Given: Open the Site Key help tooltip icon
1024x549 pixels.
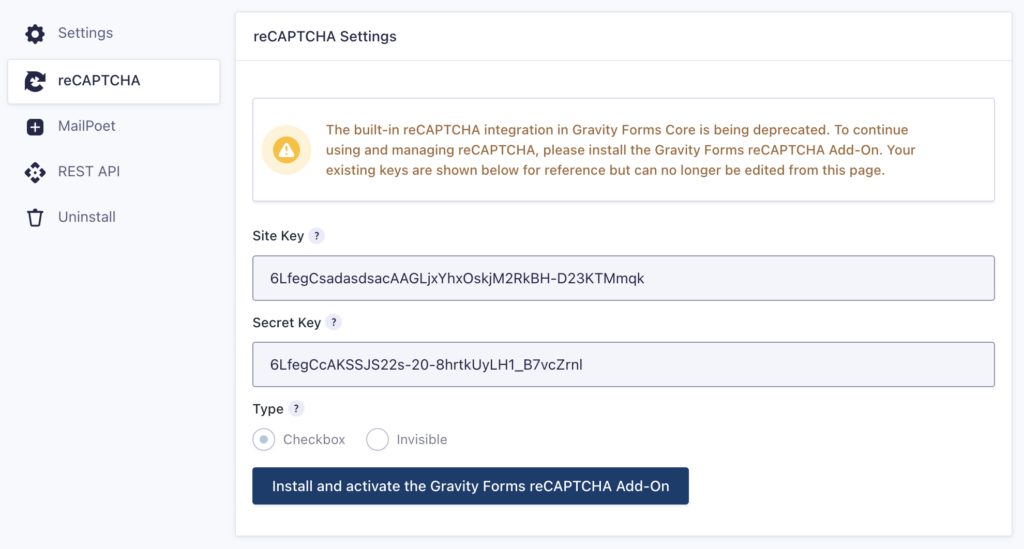Looking at the screenshot, I should point(317,236).
